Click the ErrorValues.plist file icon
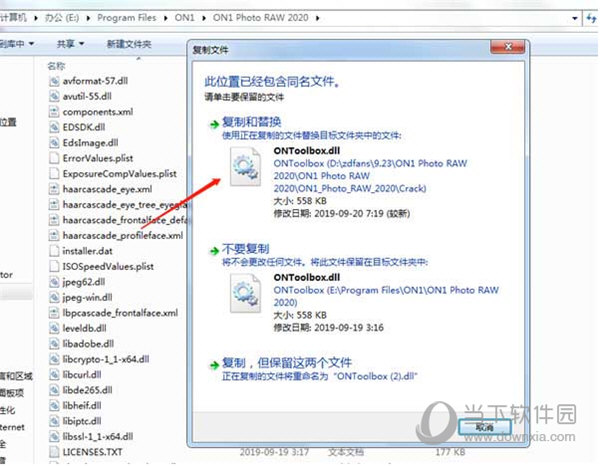Viewport: 600px width, 466px height. coord(54,158)
